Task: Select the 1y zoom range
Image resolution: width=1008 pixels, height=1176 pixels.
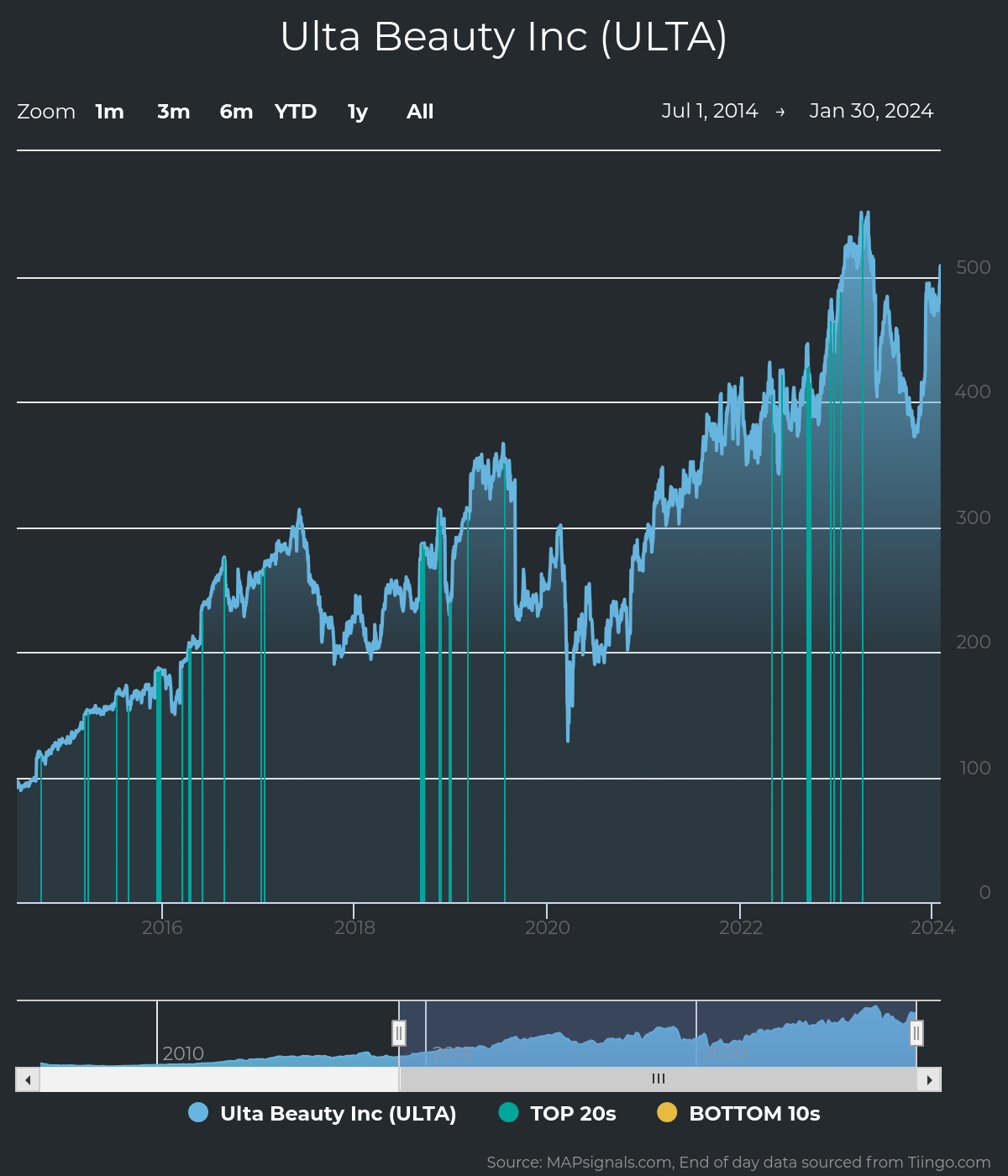Action: tap(358, 112)
